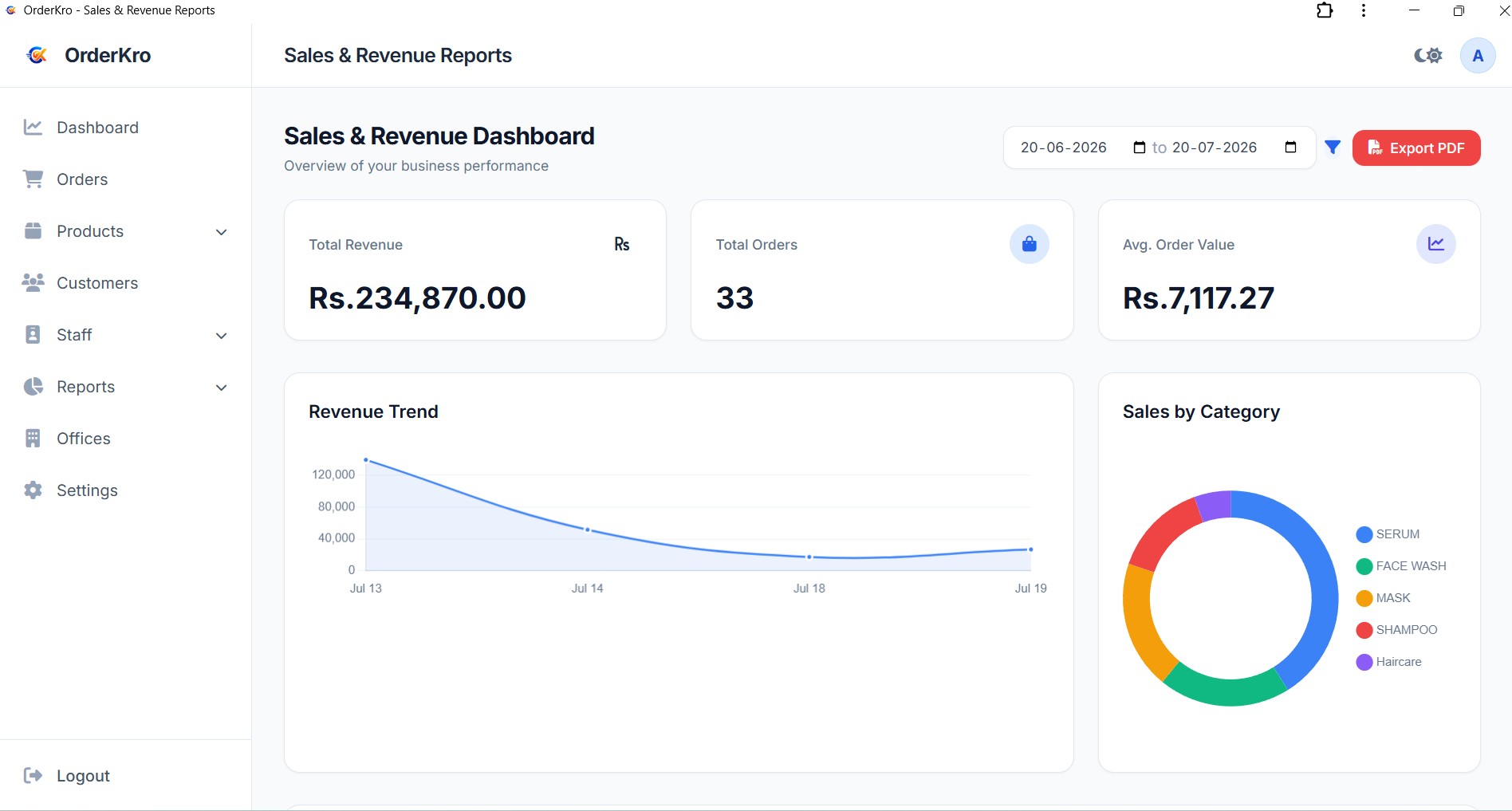Viewport: 1512px width, 811px height.
Task: Click the Jul 13 data point on chart
Action: coord(366,460)
